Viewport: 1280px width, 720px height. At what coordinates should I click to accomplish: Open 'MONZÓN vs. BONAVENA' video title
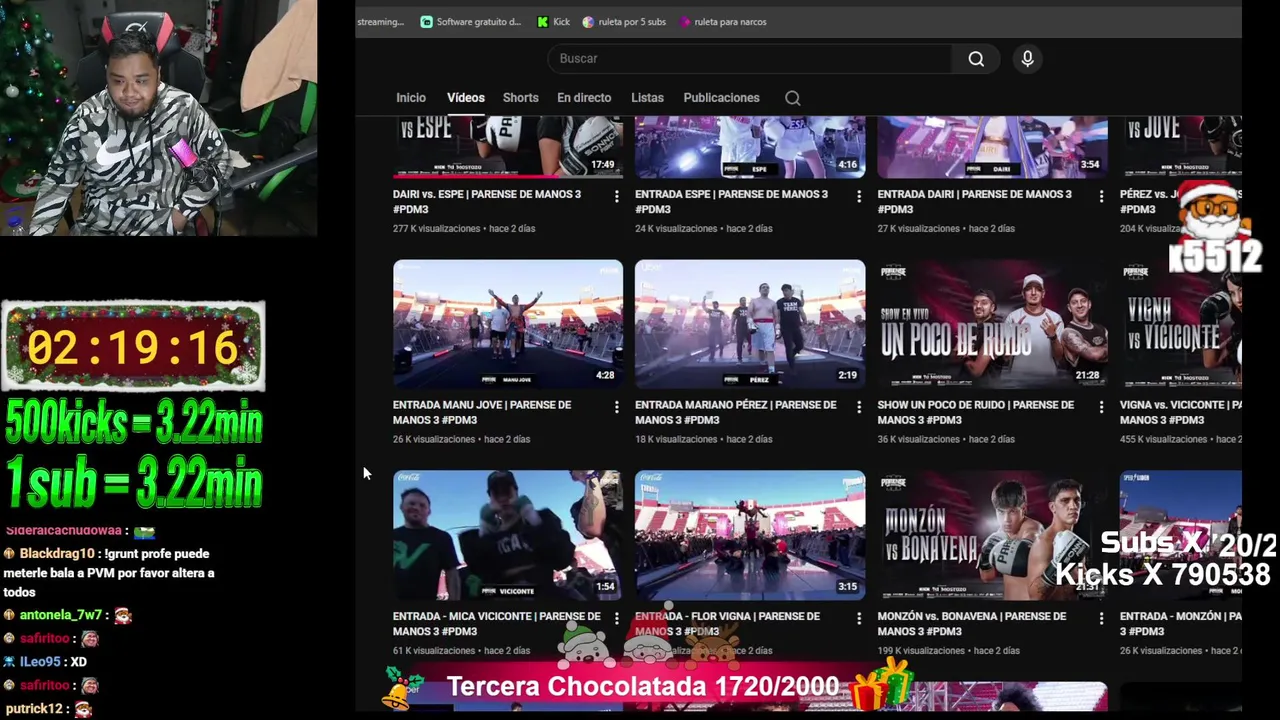(x=971, y=624)
